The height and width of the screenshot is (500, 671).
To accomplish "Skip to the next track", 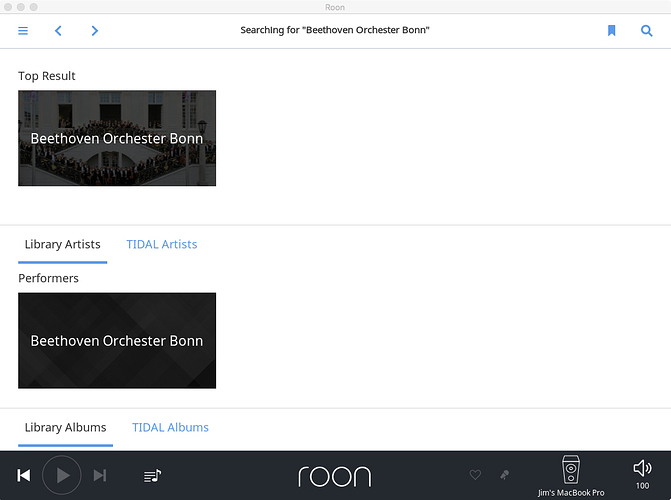I will point(100,475).
